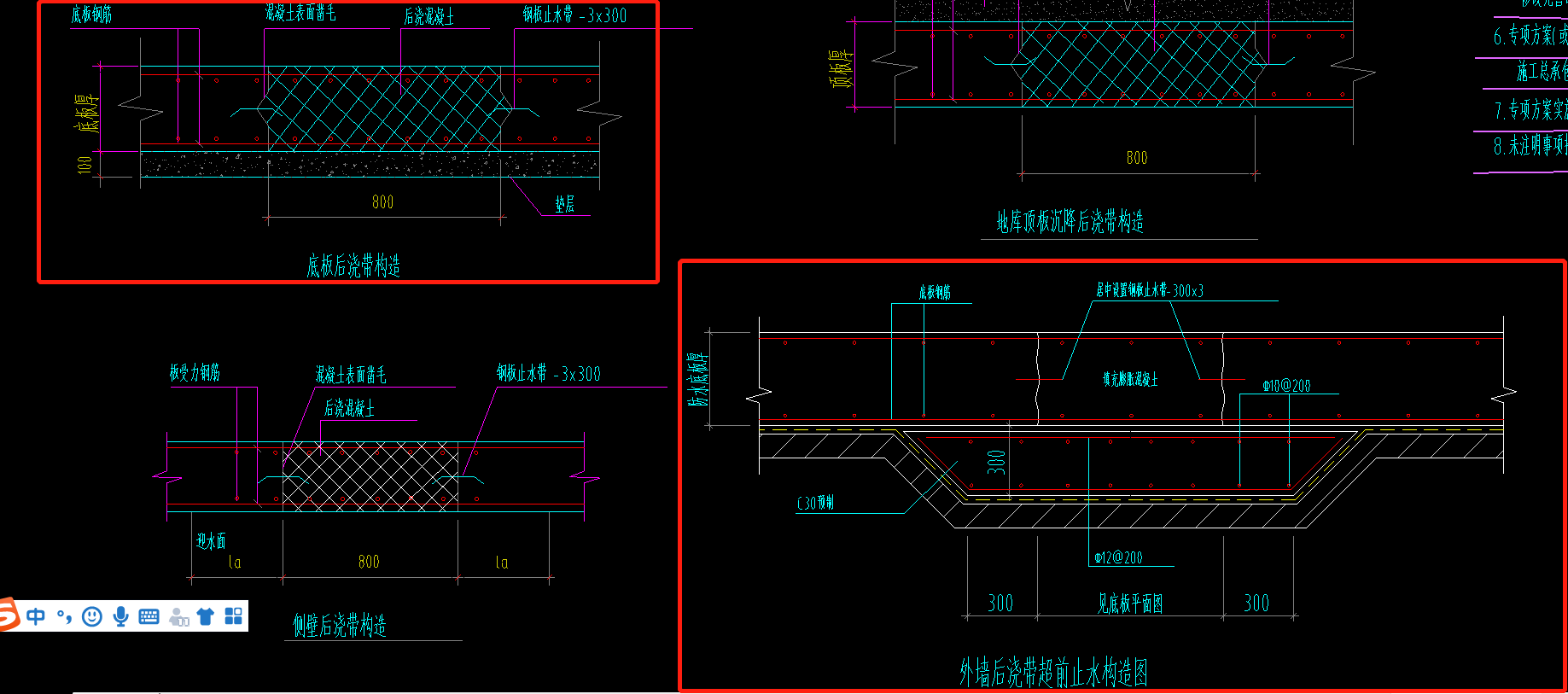1568x694 pixels.
Task: Select the '7.专项方案实' note line
Action: point(1530,109)
